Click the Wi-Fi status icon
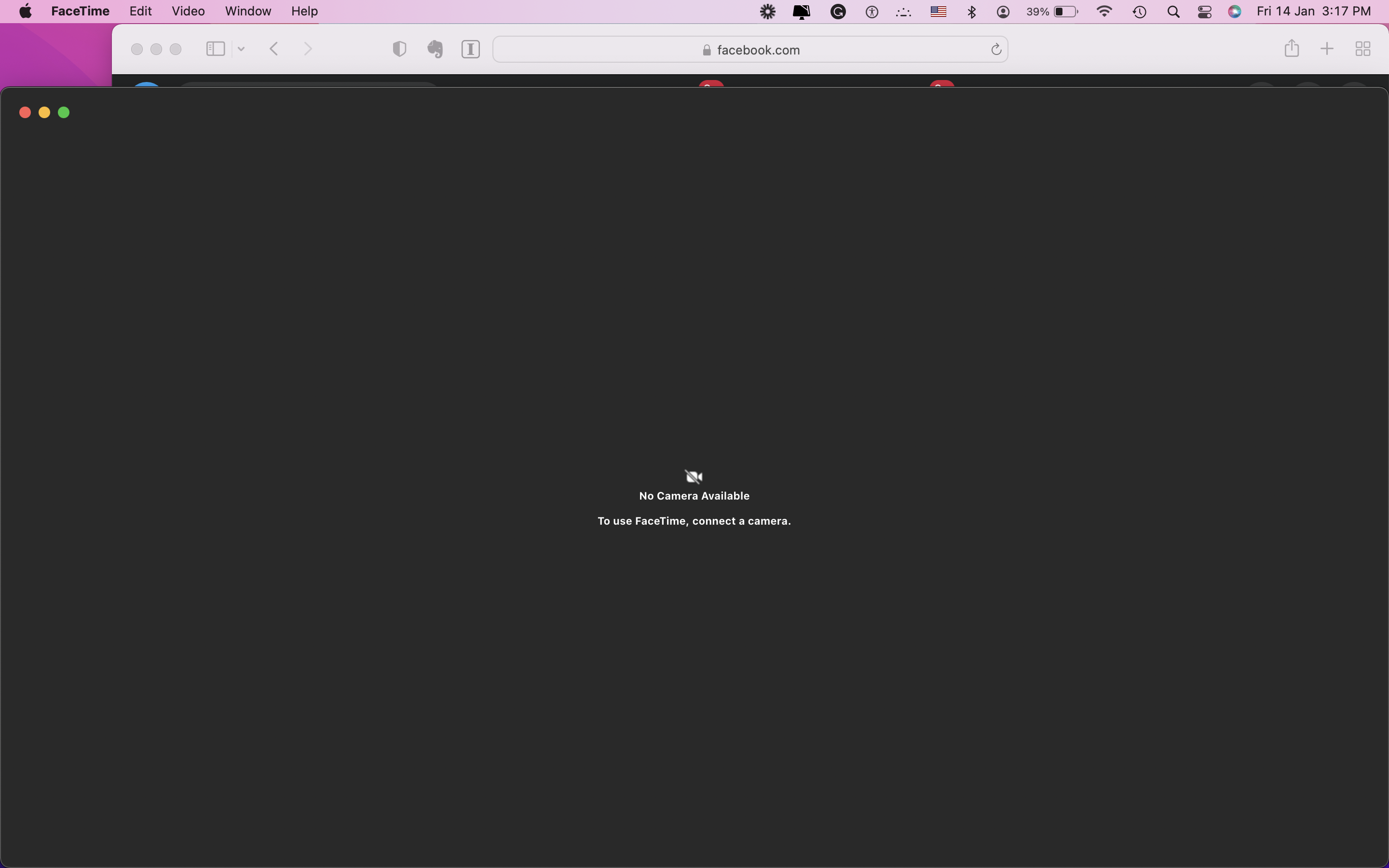The height and width of the screenshot is (868, 1389). click(x=1104, y=12)
